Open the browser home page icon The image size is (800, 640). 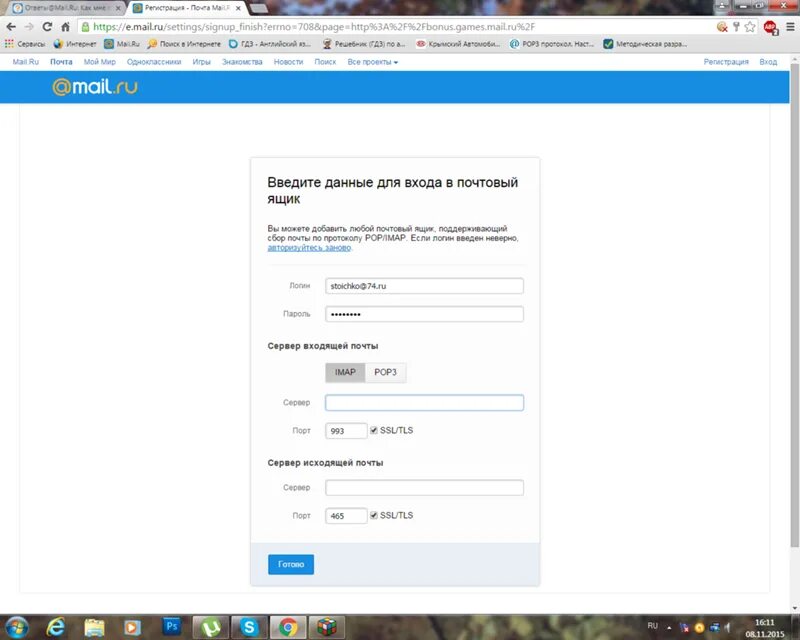65,27
